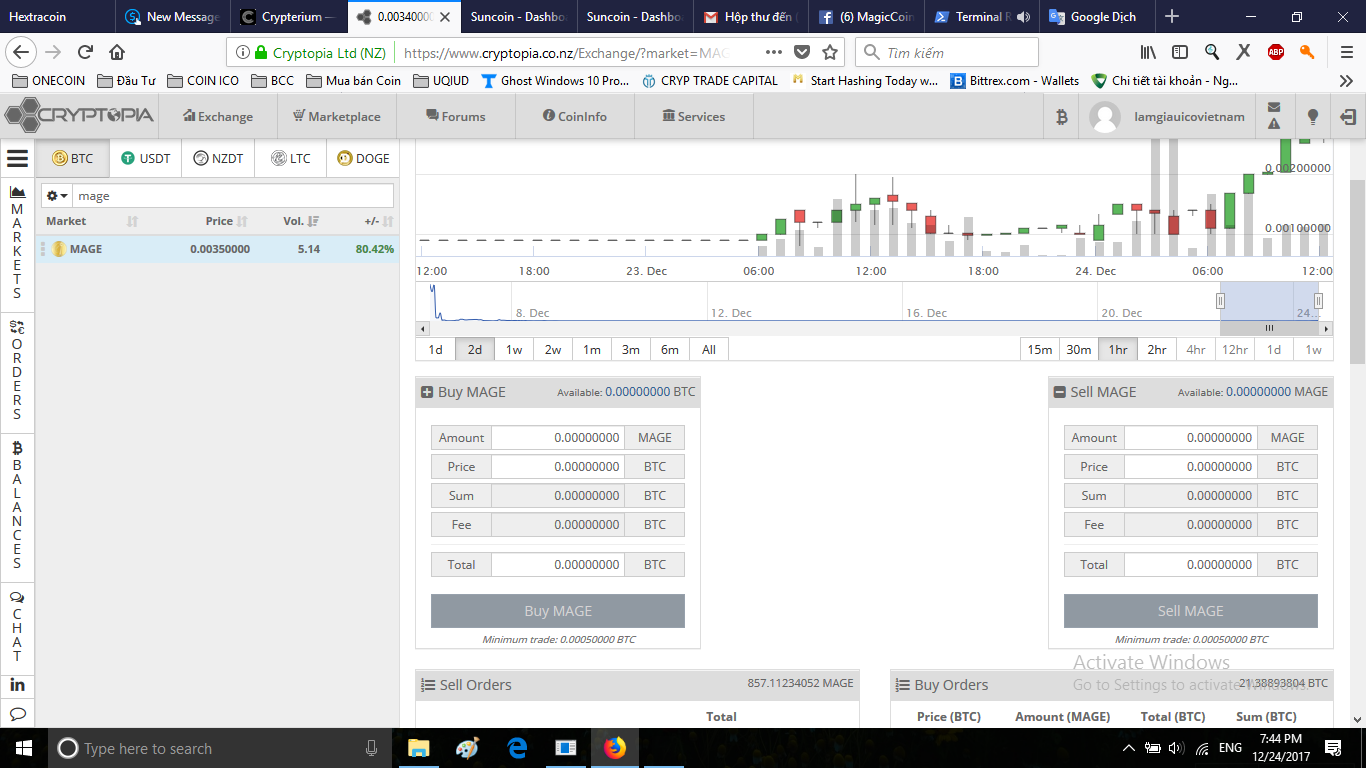
Task: Expand the Buy MAGE panel with its plus icon
Action: (x=427, y=392)
